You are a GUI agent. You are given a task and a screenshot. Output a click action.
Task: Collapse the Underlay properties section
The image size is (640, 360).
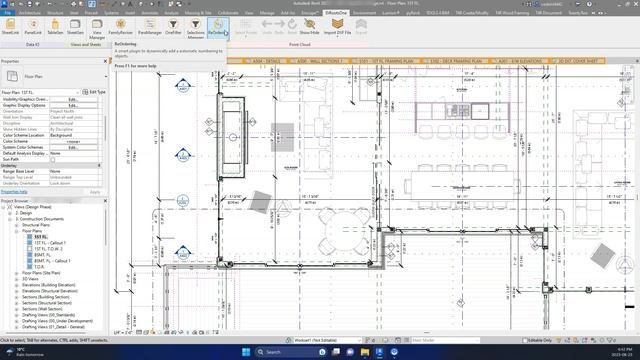click(x=99, y=166)
